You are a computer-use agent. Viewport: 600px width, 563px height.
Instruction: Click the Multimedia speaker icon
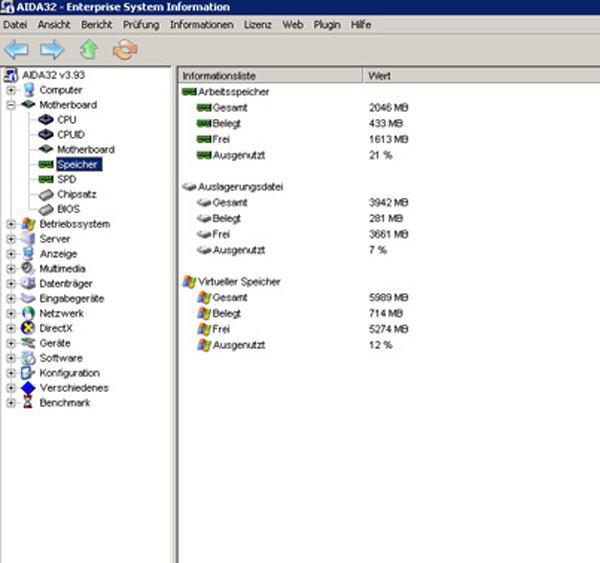coord(28,269)
